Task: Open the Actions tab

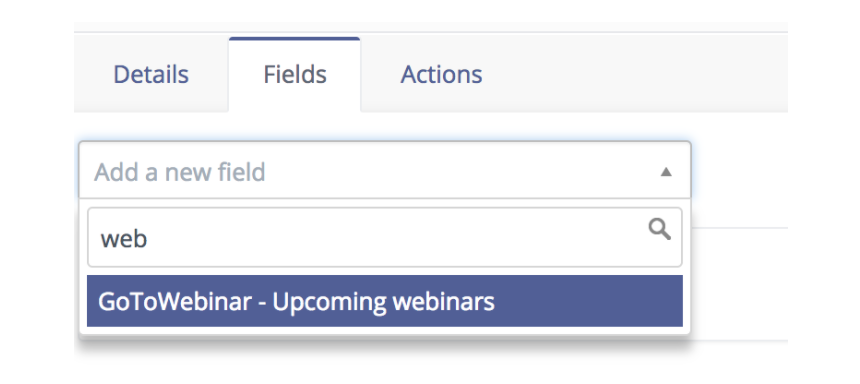Action: pyautogui.click(x=442, y=75)
